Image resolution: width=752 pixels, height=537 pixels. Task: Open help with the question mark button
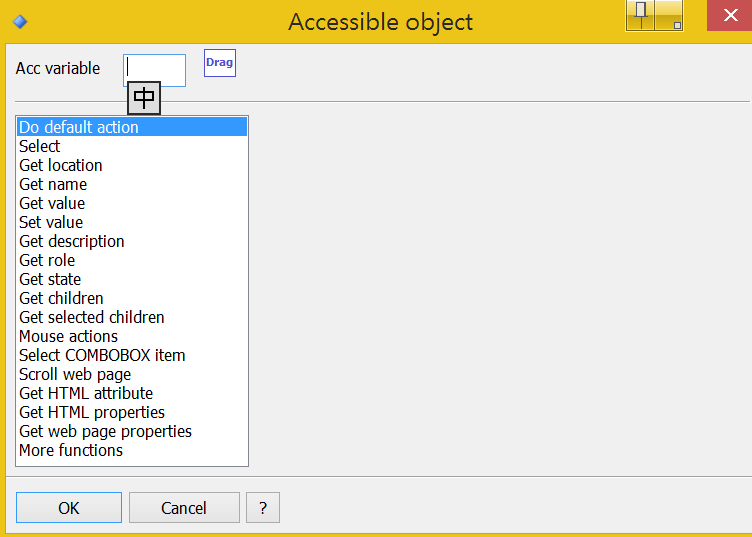click(x=263, y=507)
